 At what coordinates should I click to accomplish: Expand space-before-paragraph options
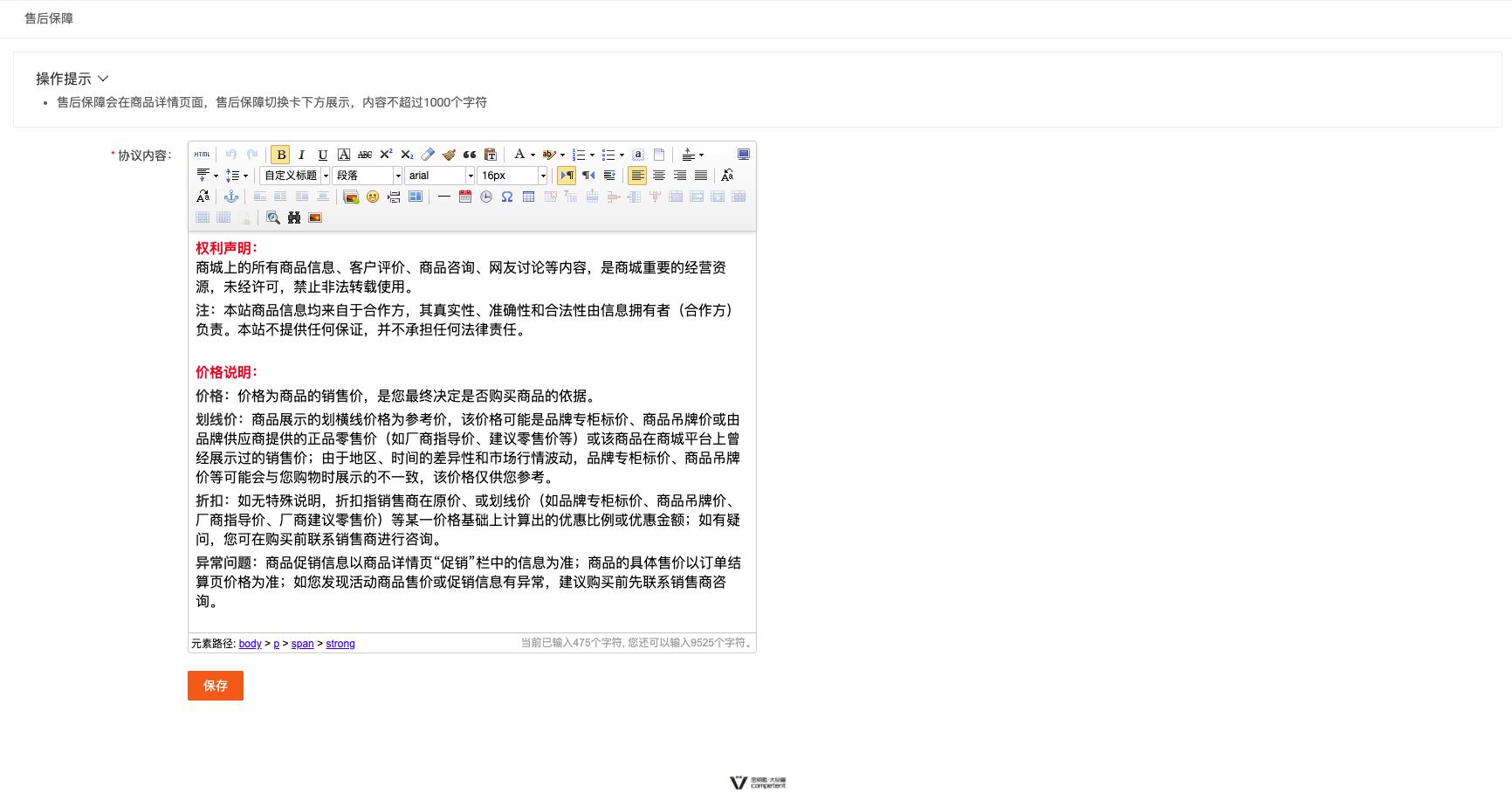(701, 155)
